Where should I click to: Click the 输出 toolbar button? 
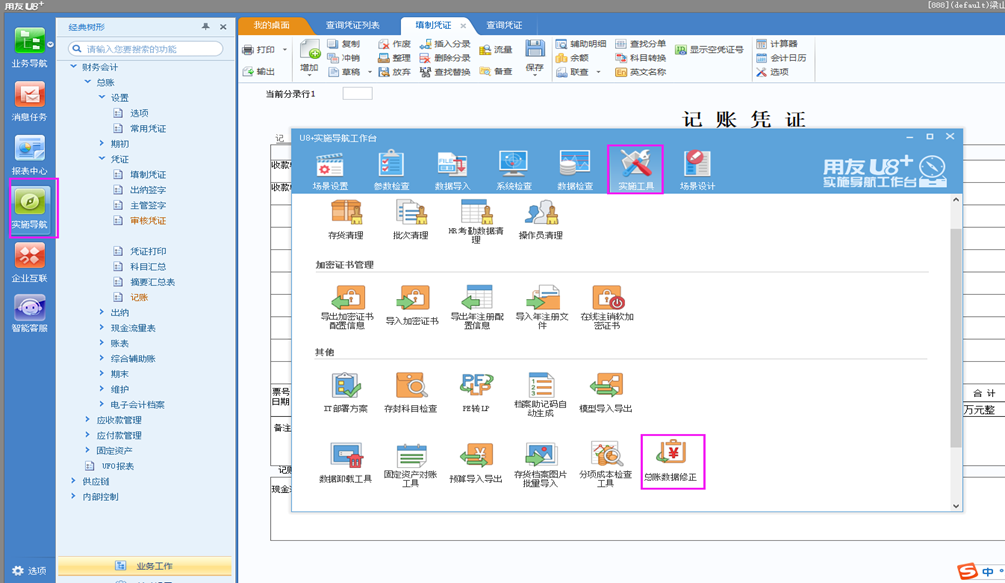point(259,72)
